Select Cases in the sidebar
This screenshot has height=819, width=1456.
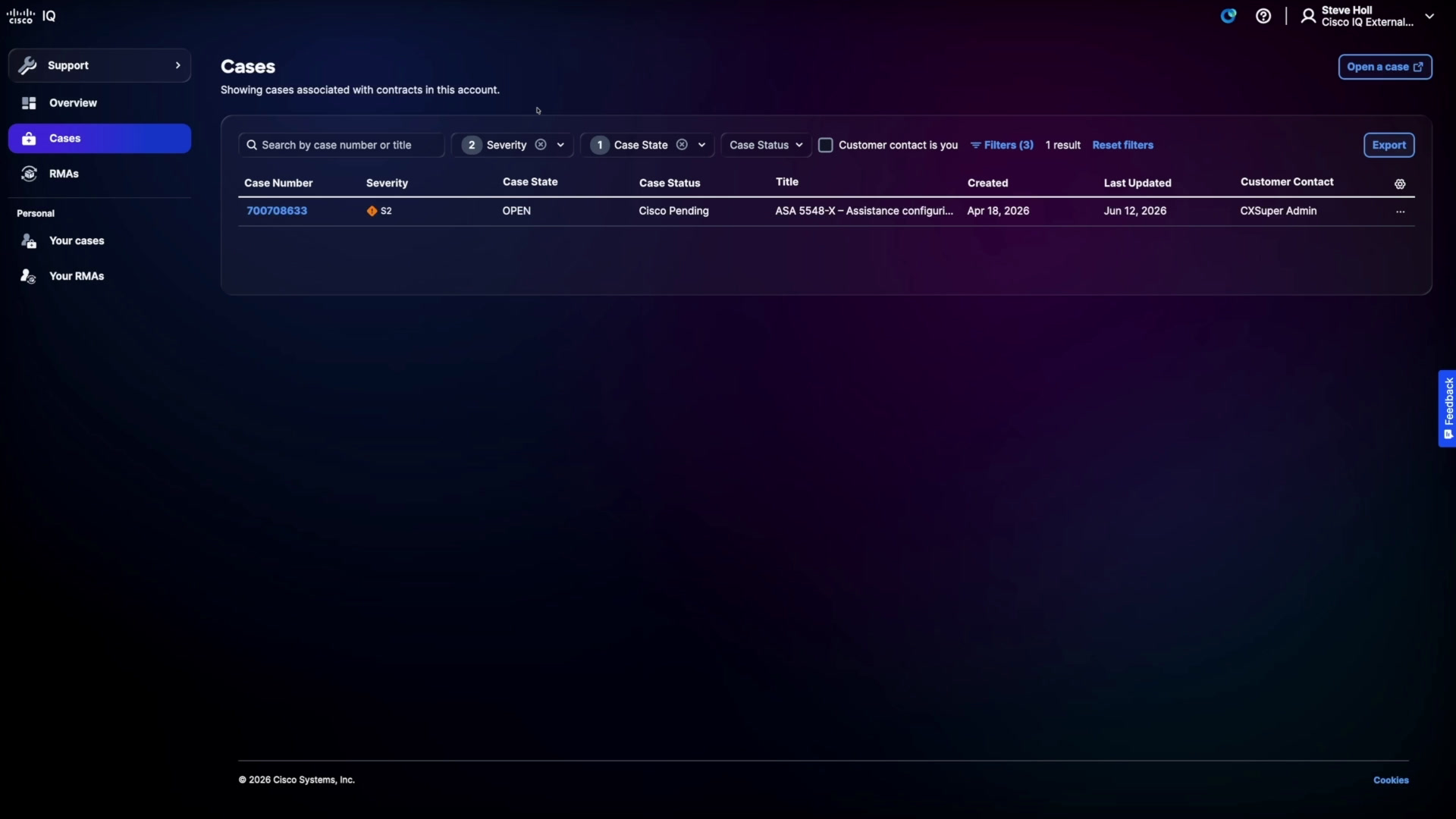click(99, 139)
